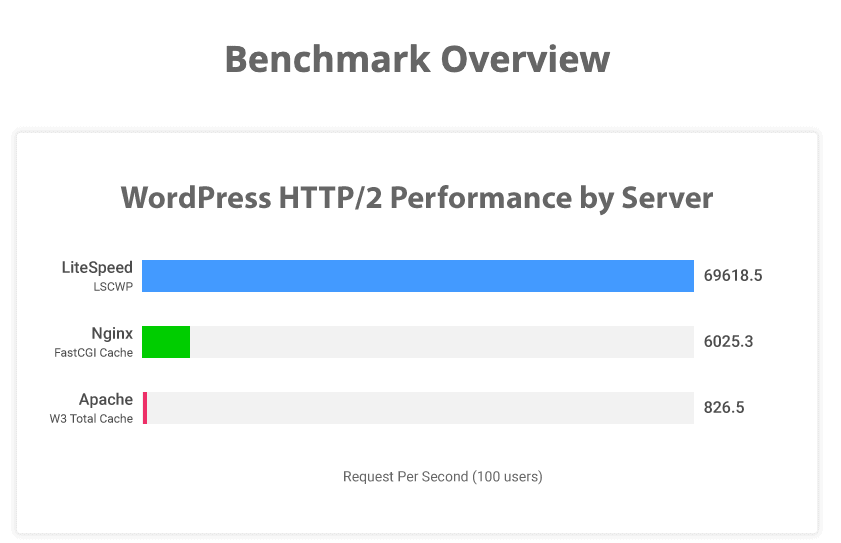Image resolution: width=841 pixels, height=543 pixels.
Task: Click the small pink Apache bar
Action: (x=145, y=408)
